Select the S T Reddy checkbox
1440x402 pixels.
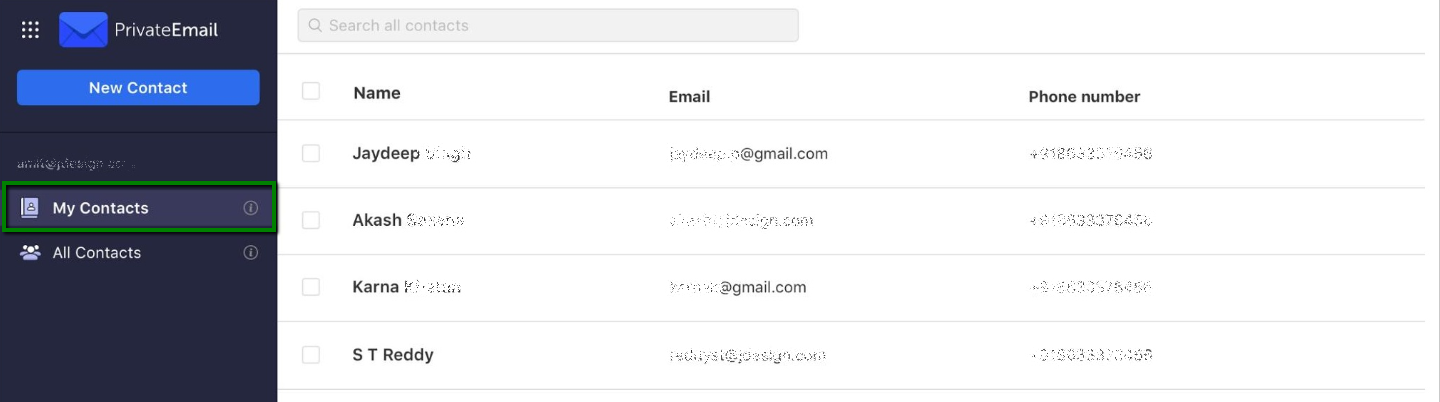(311, 355)
